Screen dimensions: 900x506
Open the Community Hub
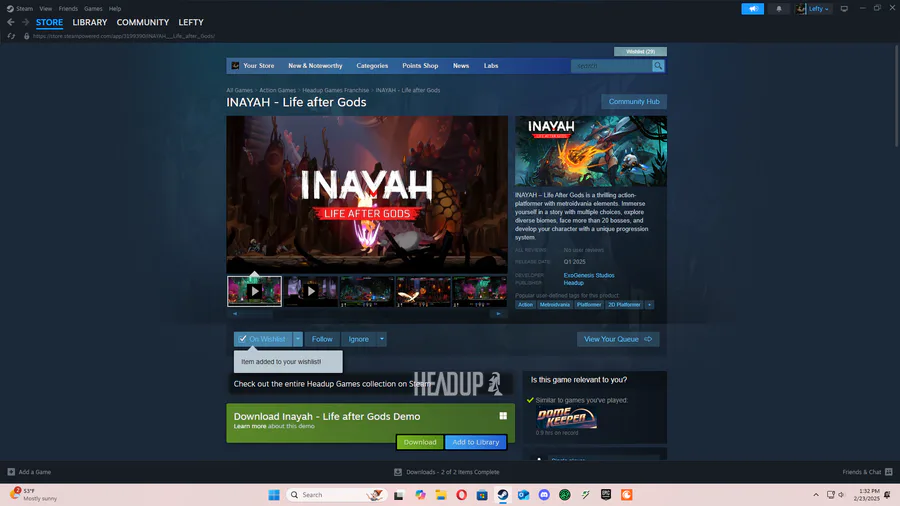coord(634,102)
